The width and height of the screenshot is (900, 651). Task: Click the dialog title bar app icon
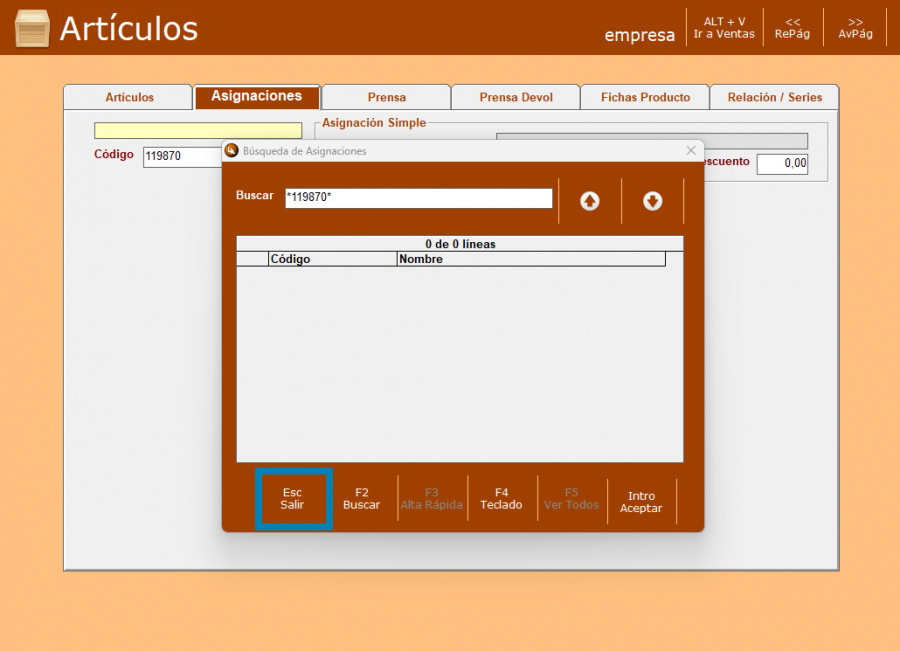point(232,151)
